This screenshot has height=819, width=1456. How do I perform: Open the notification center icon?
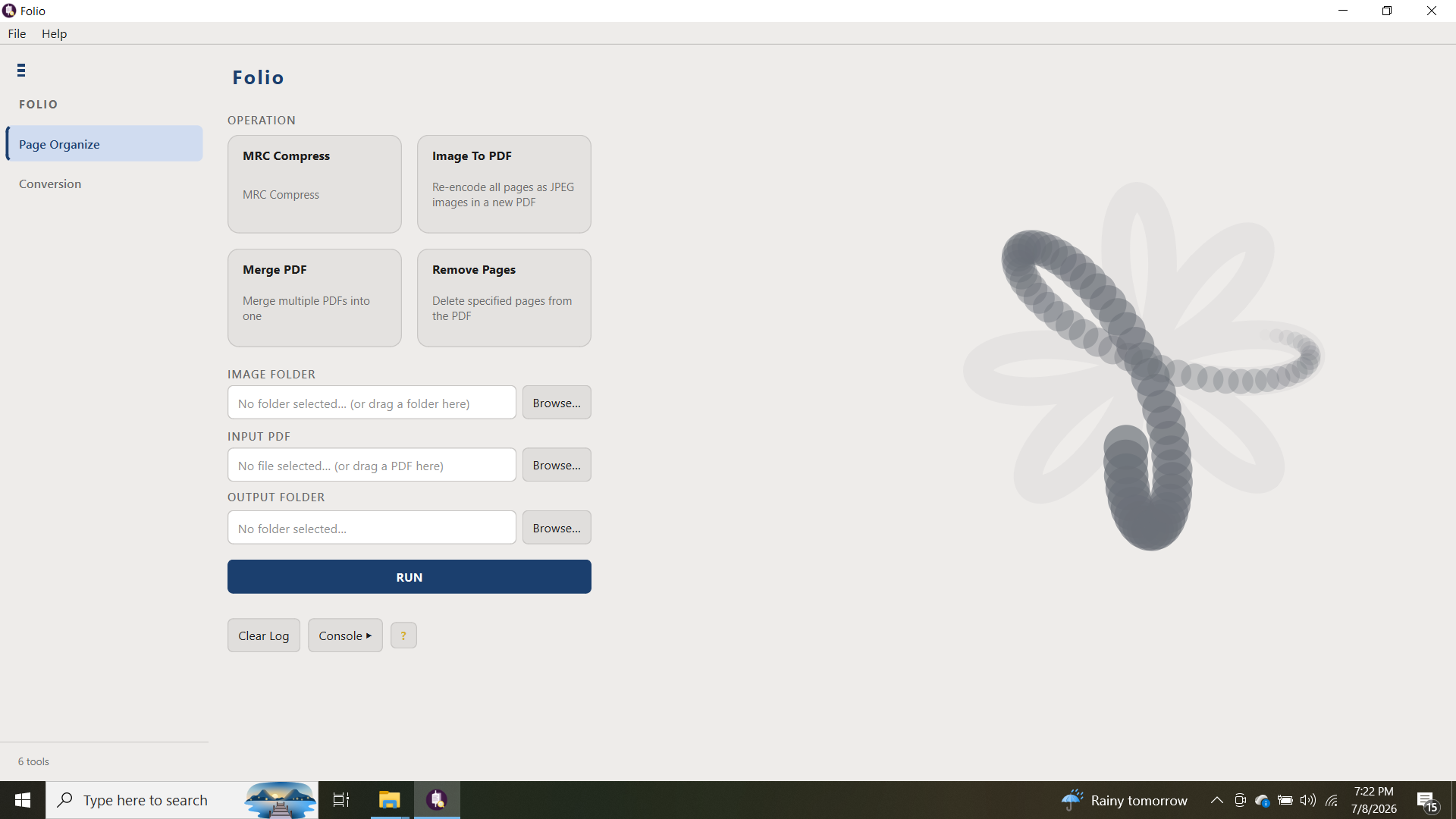1427,801
